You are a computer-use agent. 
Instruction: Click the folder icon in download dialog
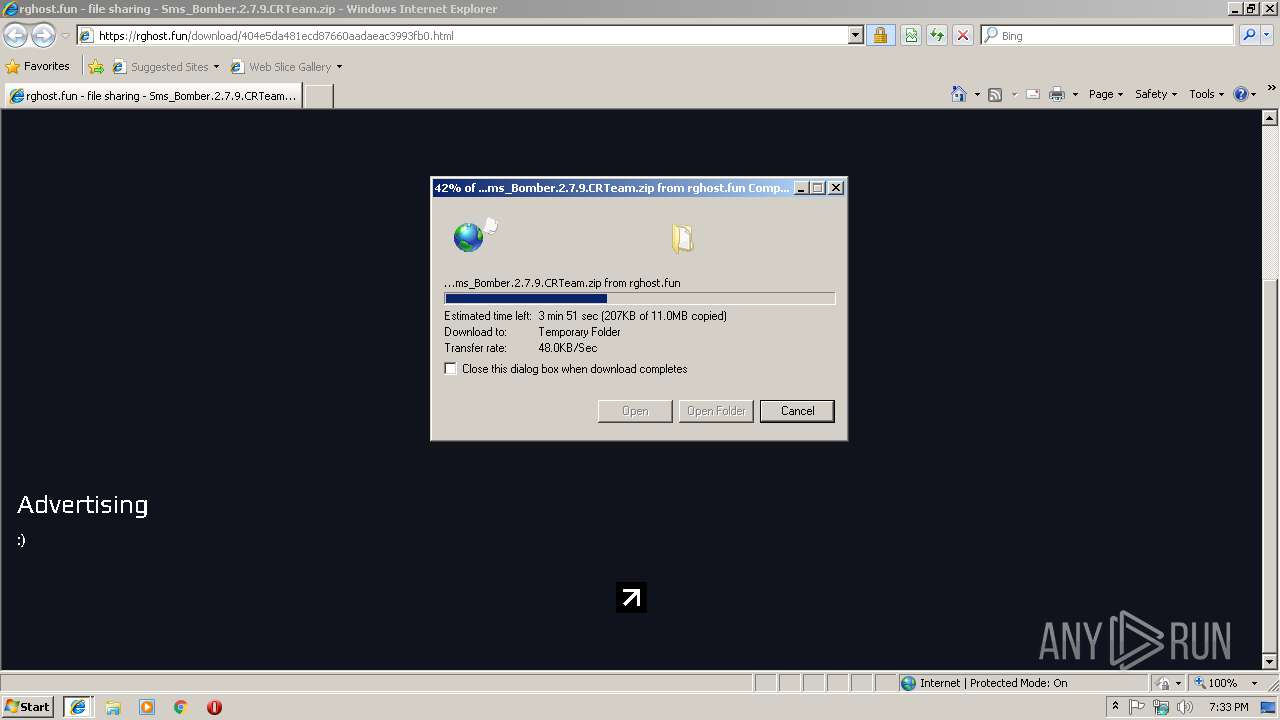pos(683,238)
